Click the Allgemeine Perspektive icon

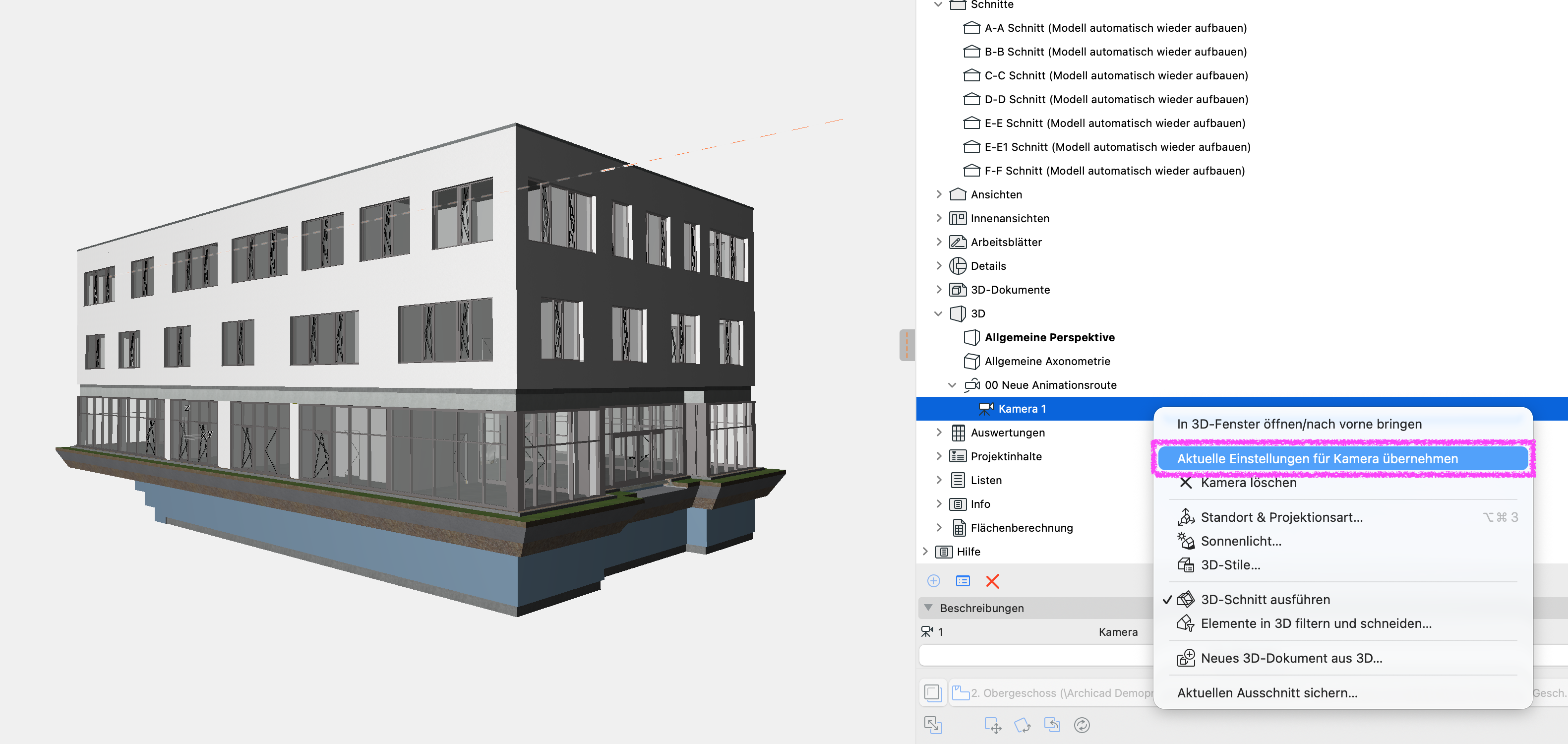coord(971,337)
